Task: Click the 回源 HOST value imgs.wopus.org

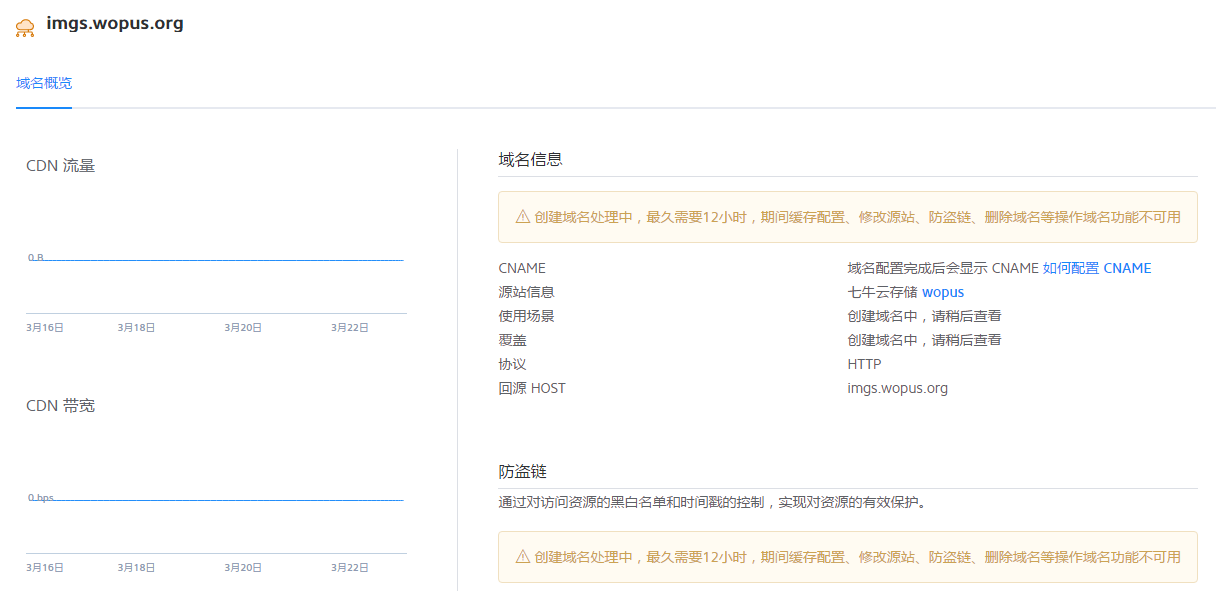Action: coord(897,388)
